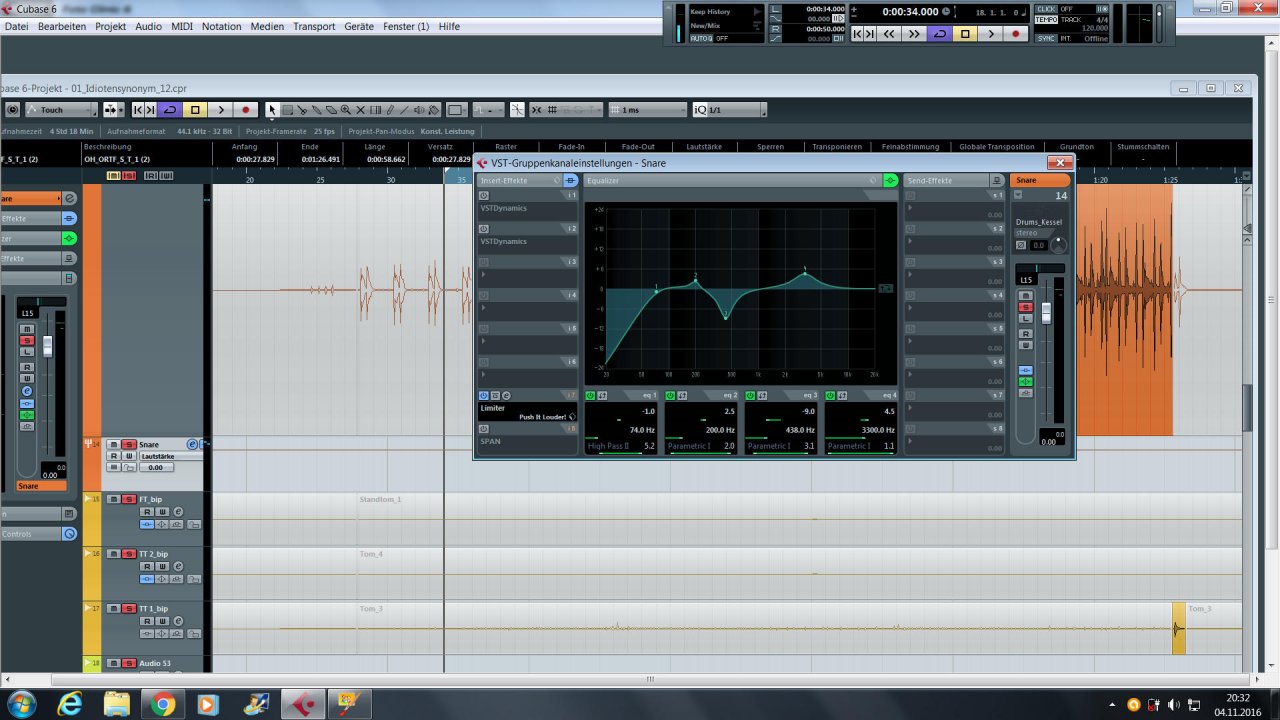Click the Snare channel pan control
Screen dimensions: 1280x720
(1040, 268)
